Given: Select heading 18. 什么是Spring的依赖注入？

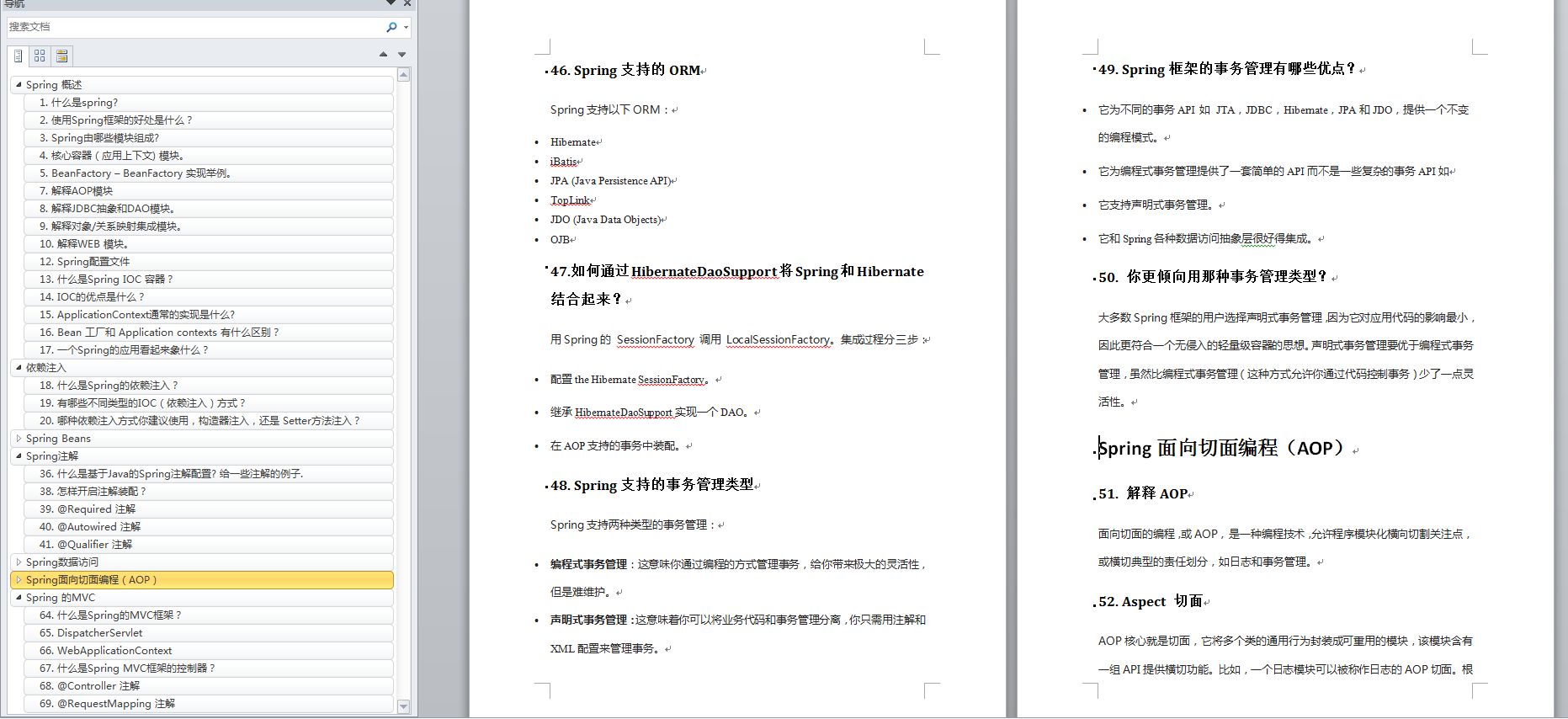Looking at the screenshot, I should tap(208, 386).
